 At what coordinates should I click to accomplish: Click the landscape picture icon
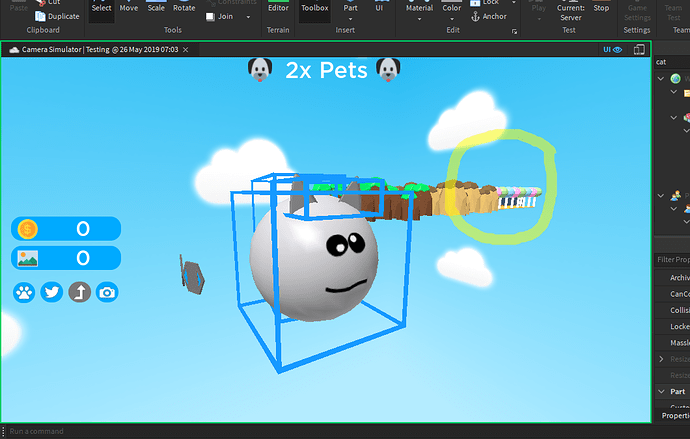pyautogui.click(x=27, y=258)
